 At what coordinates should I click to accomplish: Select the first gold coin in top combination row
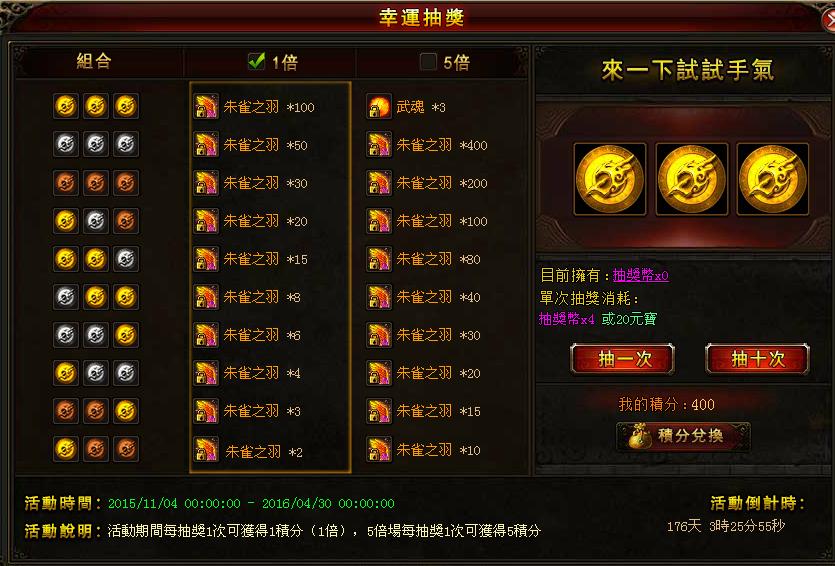tap(66, 106)
